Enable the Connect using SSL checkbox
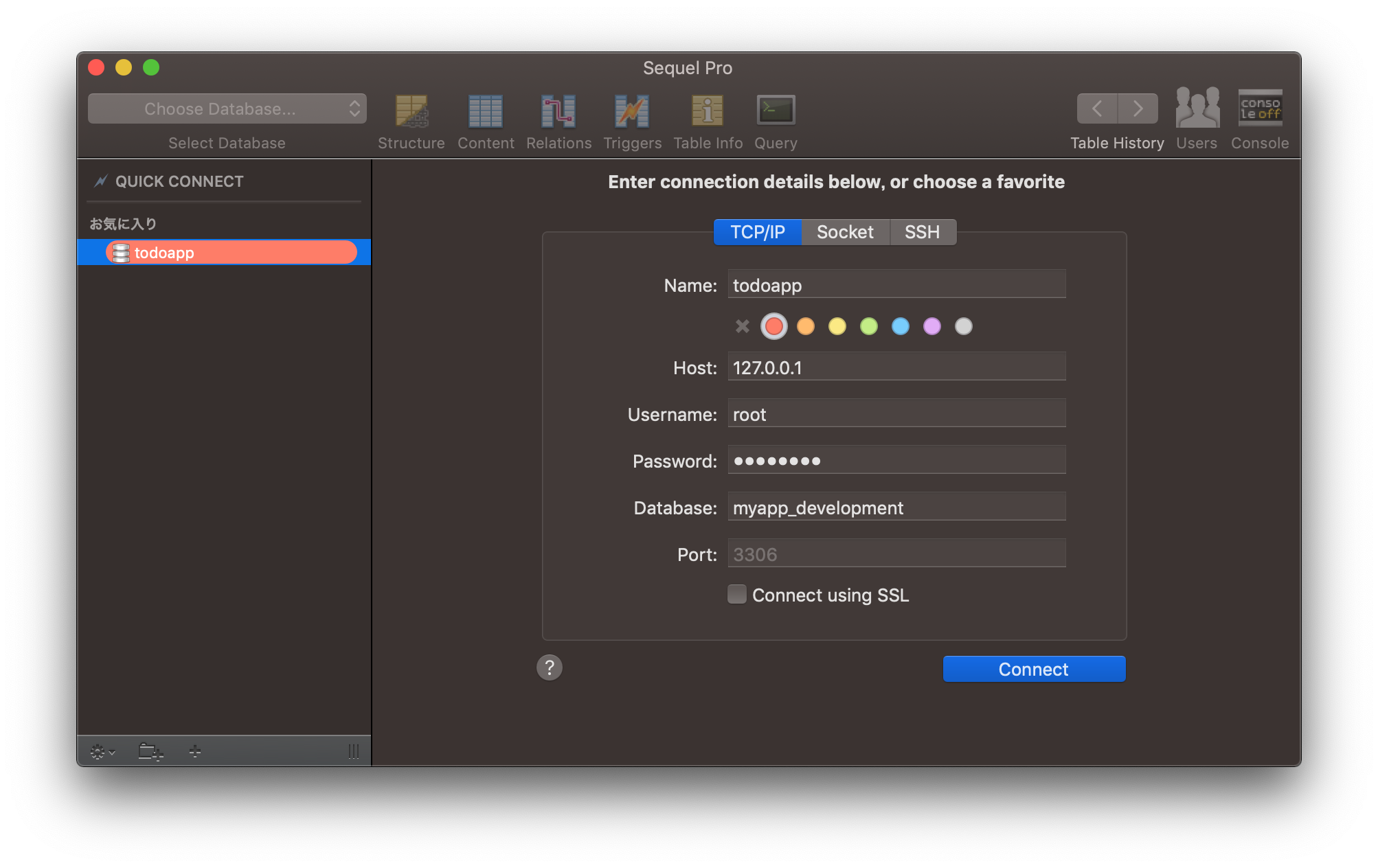The image size is (1378, 868). click(737, 594)
